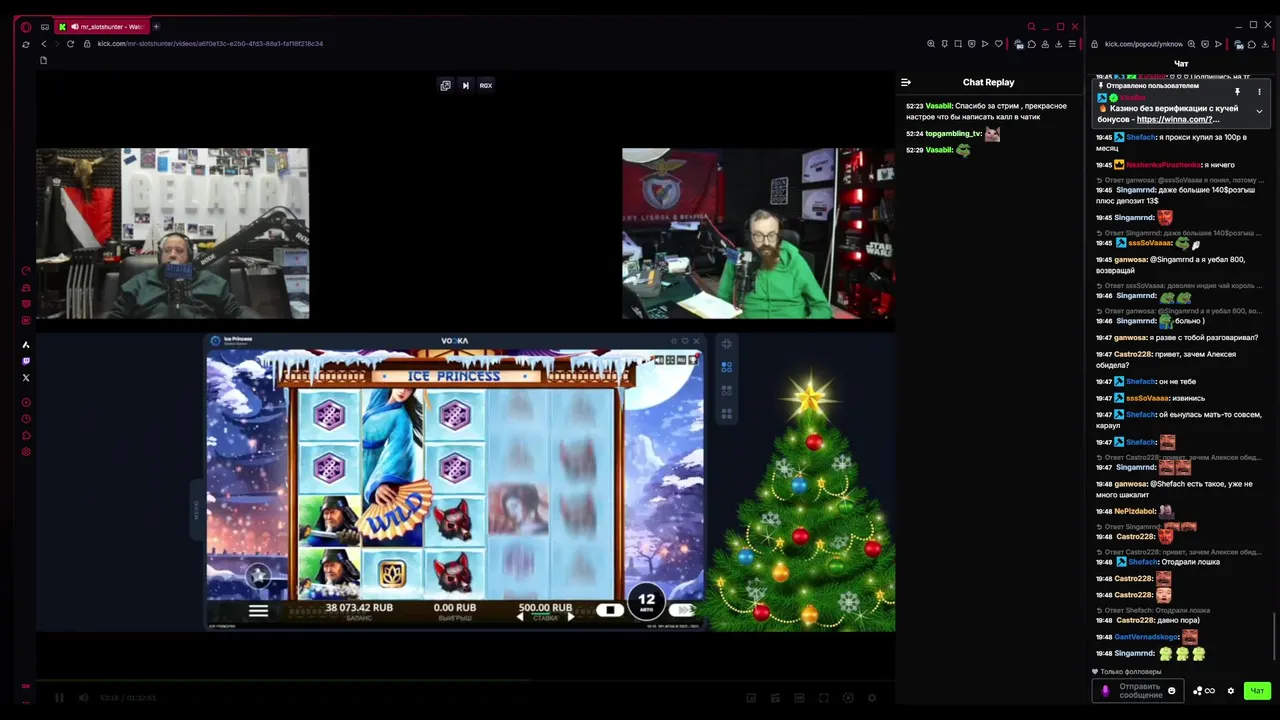Click username Shefach in the proxy message

pos(1140,137)
